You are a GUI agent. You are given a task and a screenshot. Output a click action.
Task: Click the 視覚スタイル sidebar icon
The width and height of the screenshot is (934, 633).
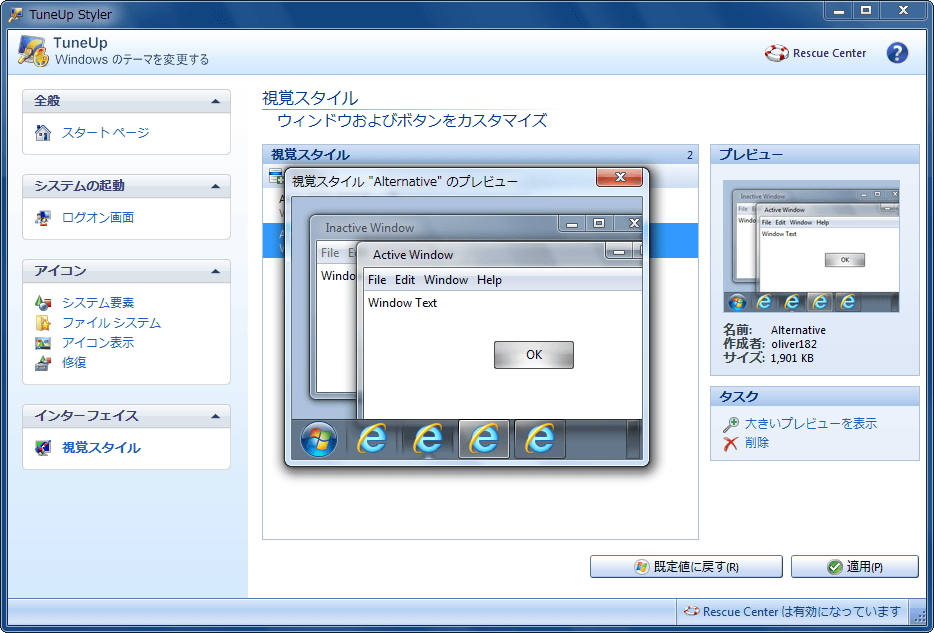coord(43,448)
